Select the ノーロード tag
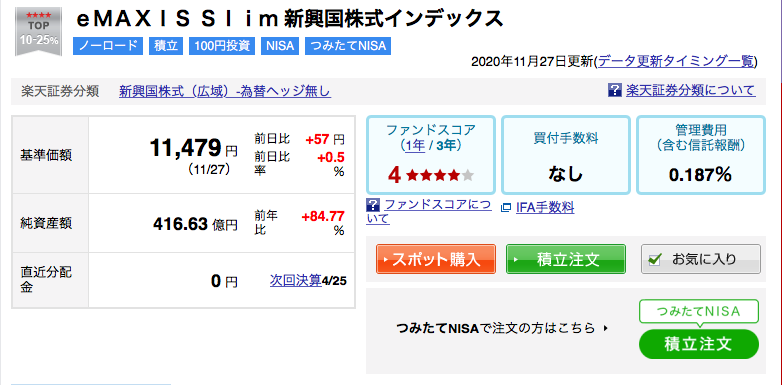This screenshot has width=782, height=385. pos(108,46)
